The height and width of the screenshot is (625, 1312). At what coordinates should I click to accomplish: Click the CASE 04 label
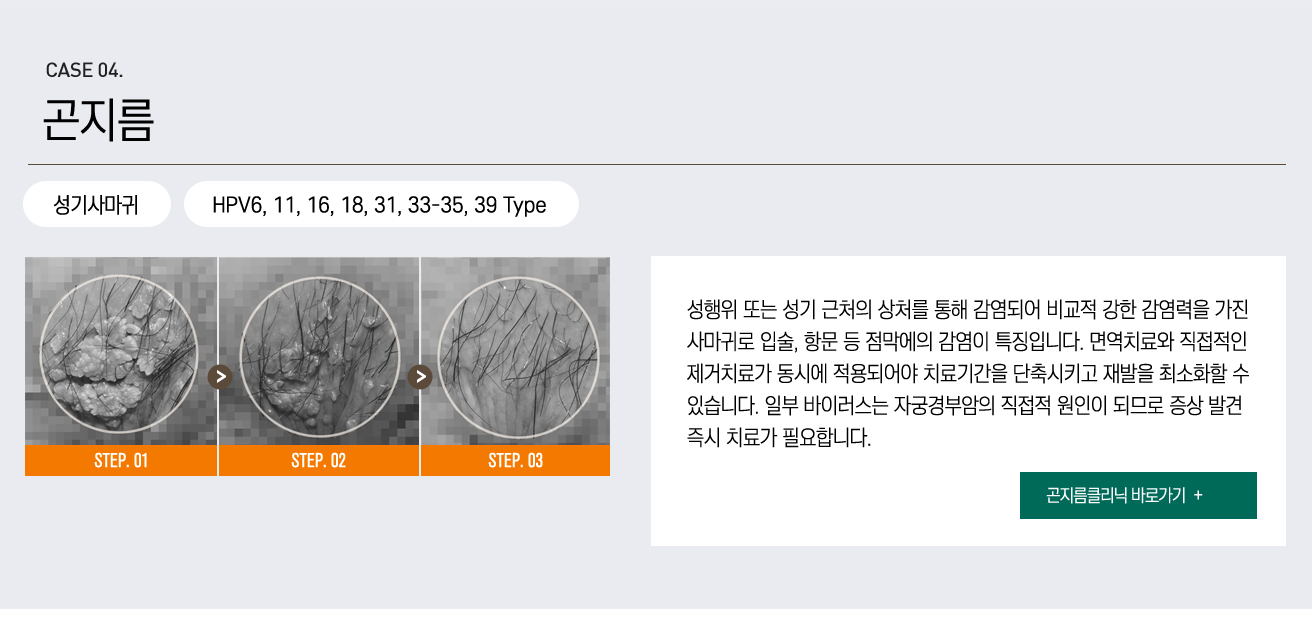(85, 68)
